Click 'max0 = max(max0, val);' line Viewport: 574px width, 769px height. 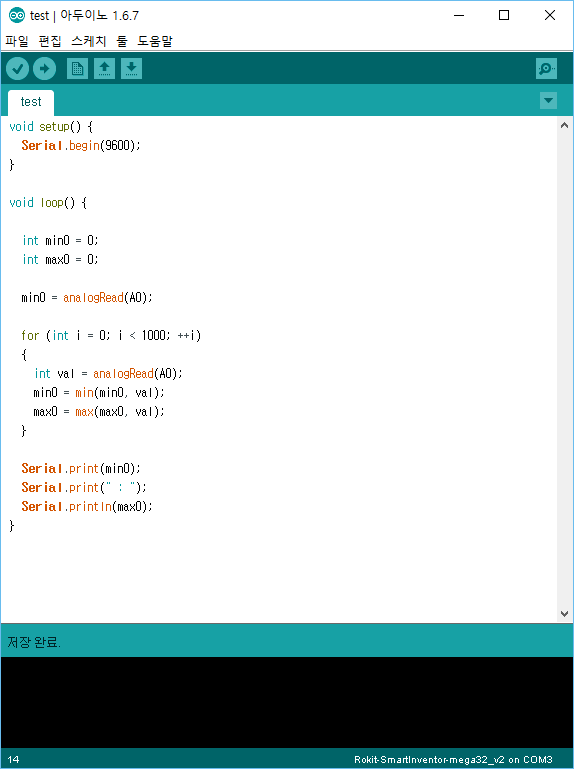pos(99,411)
